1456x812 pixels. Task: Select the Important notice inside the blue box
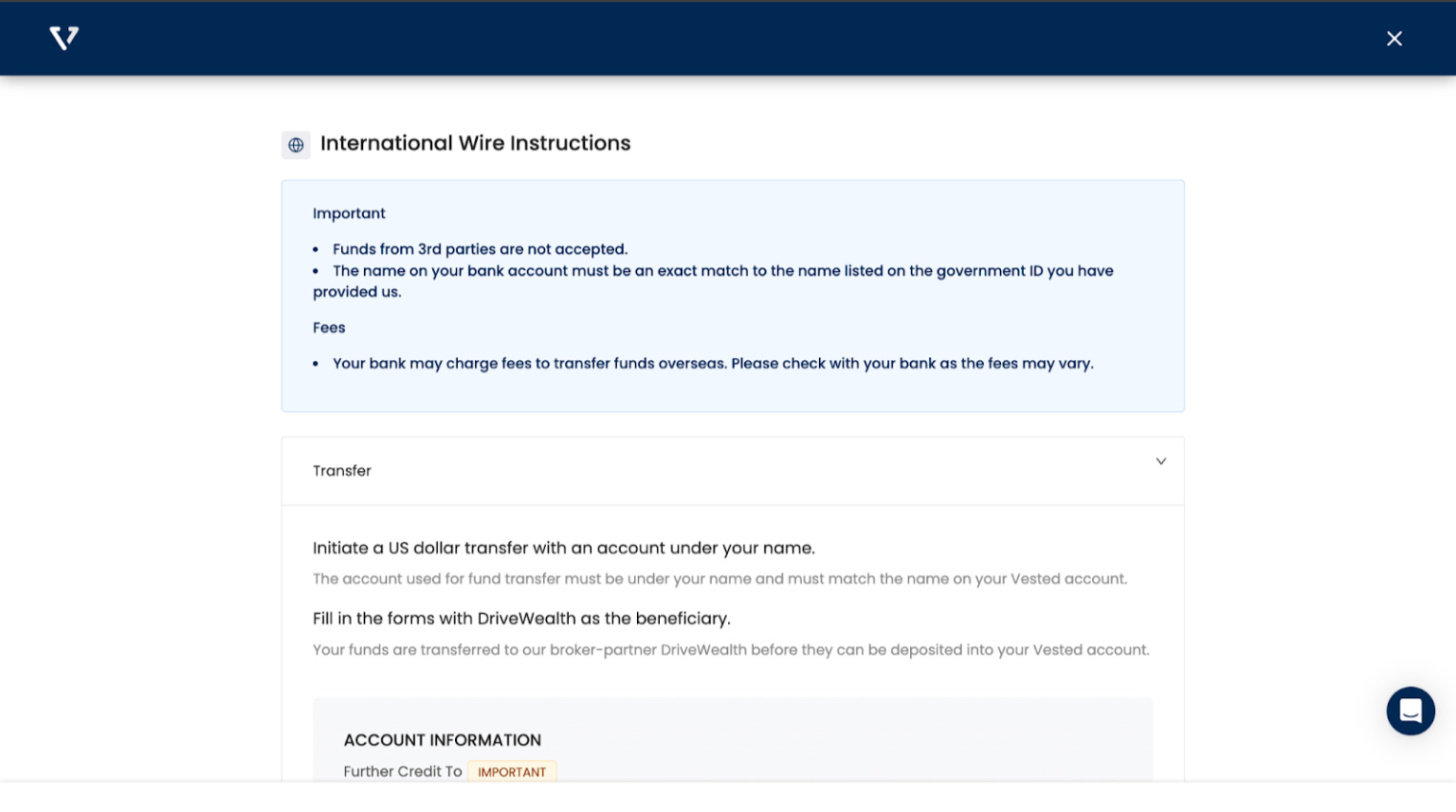tap(349, 212)
